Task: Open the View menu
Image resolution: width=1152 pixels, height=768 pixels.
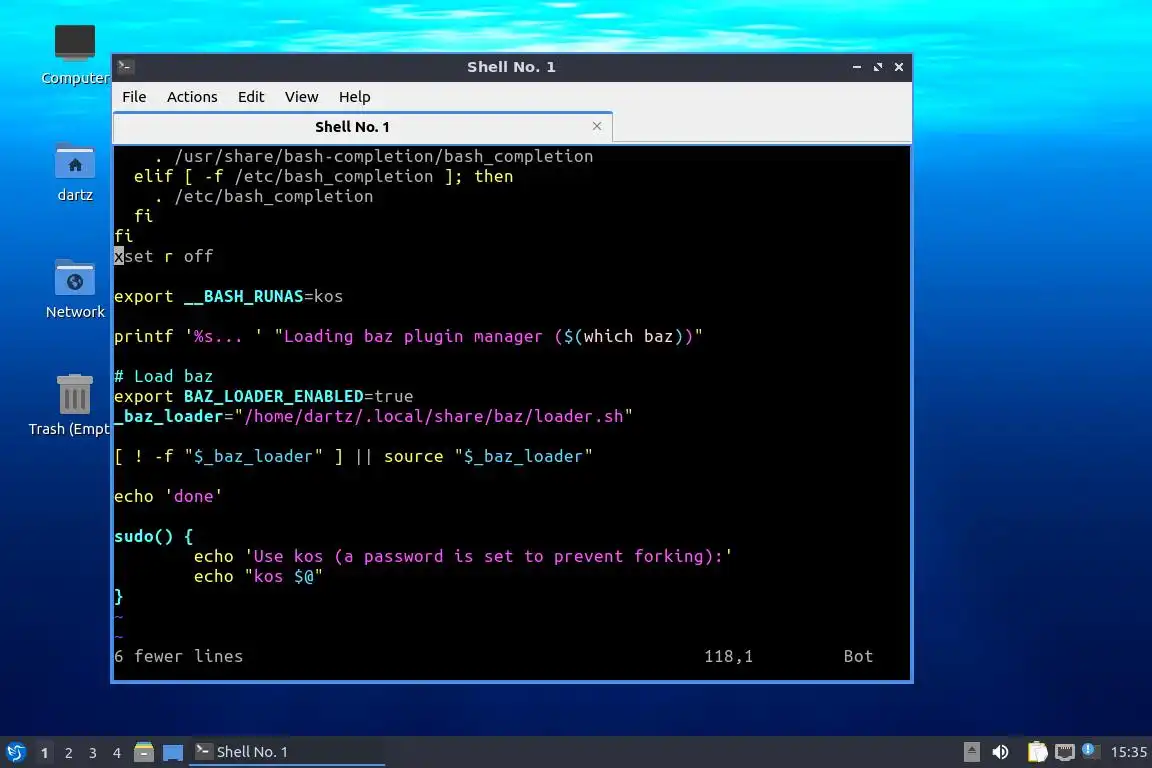Action: point(301,97)
